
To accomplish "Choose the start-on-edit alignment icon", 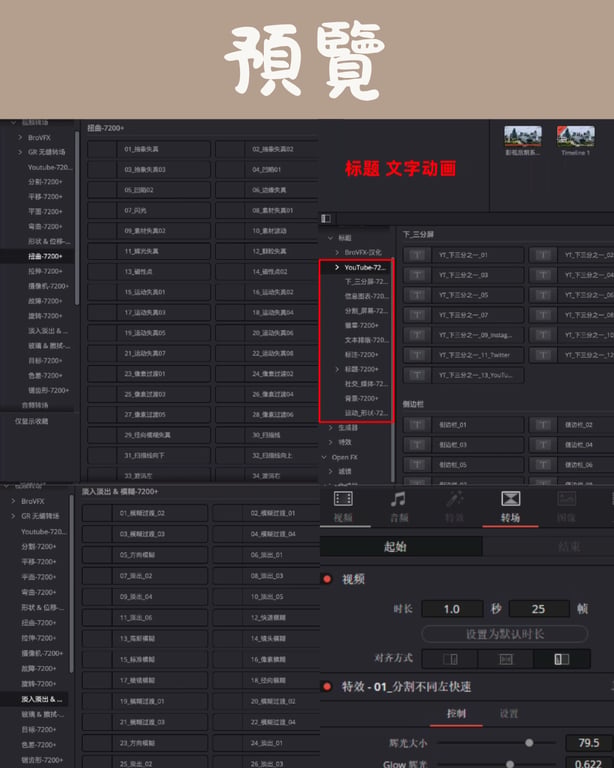I will tap(562, 659).
